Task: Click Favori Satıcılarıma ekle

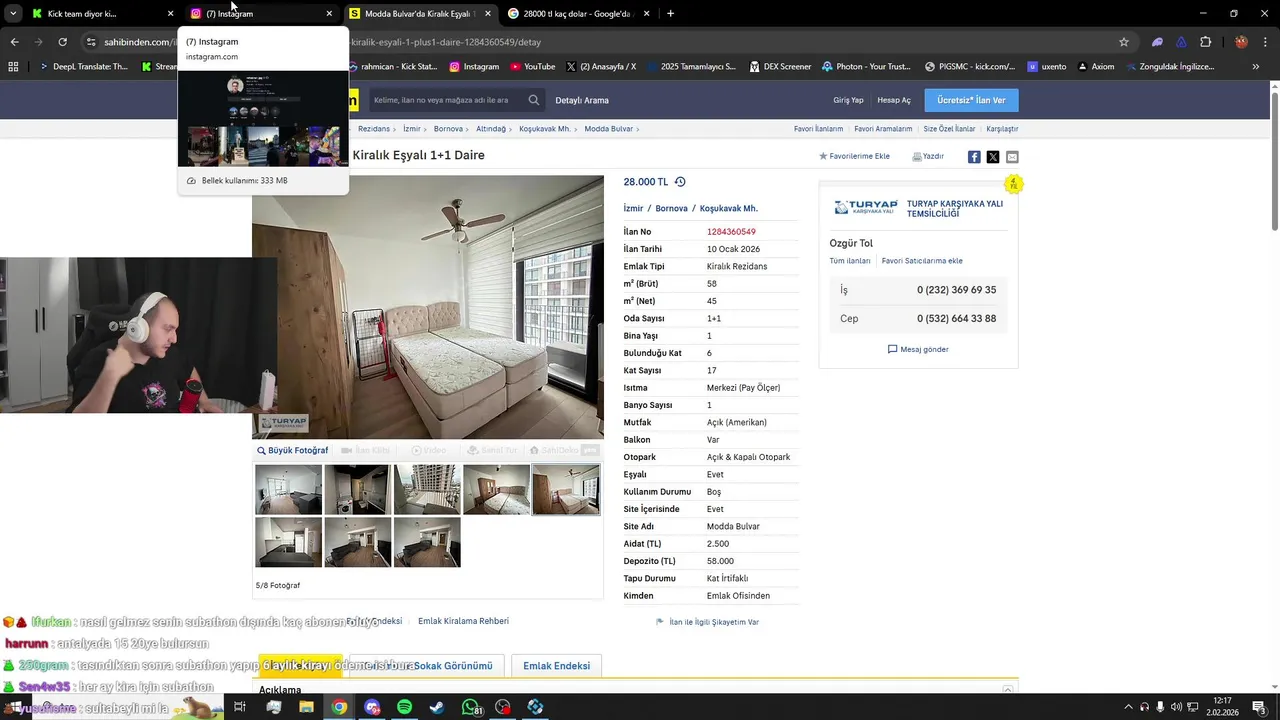Action: point(922,261)
